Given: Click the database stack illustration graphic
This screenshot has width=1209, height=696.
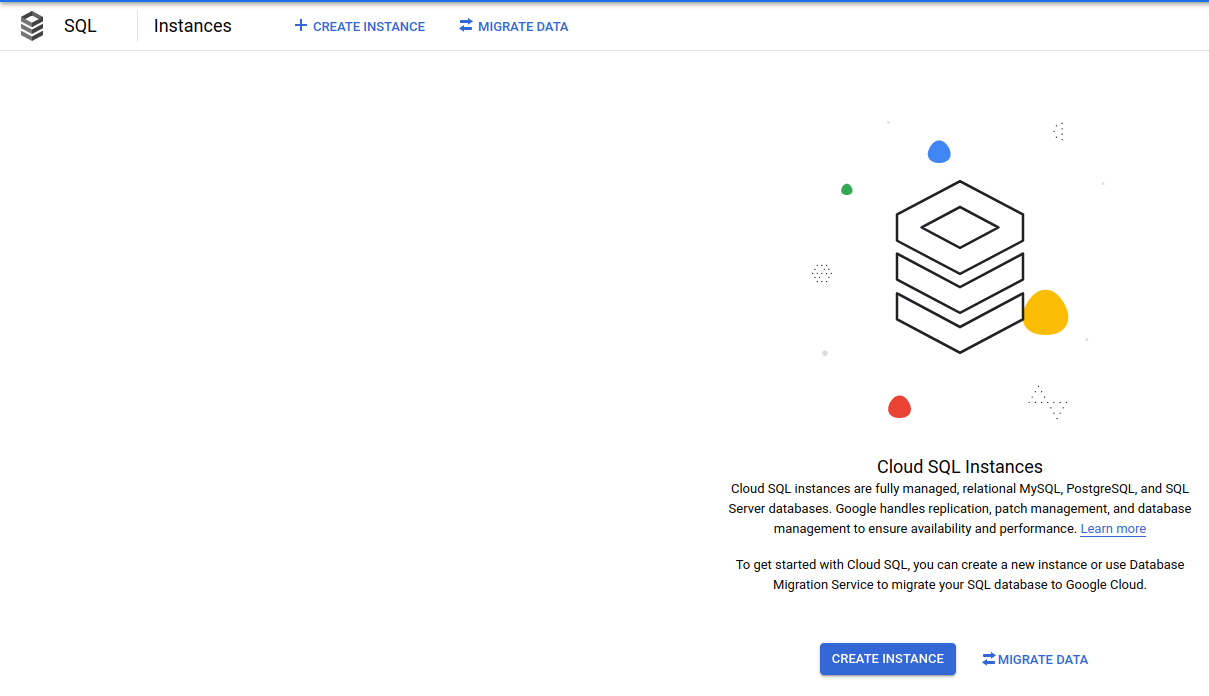Looking at the screenshot, I should (x=959, y=267).
